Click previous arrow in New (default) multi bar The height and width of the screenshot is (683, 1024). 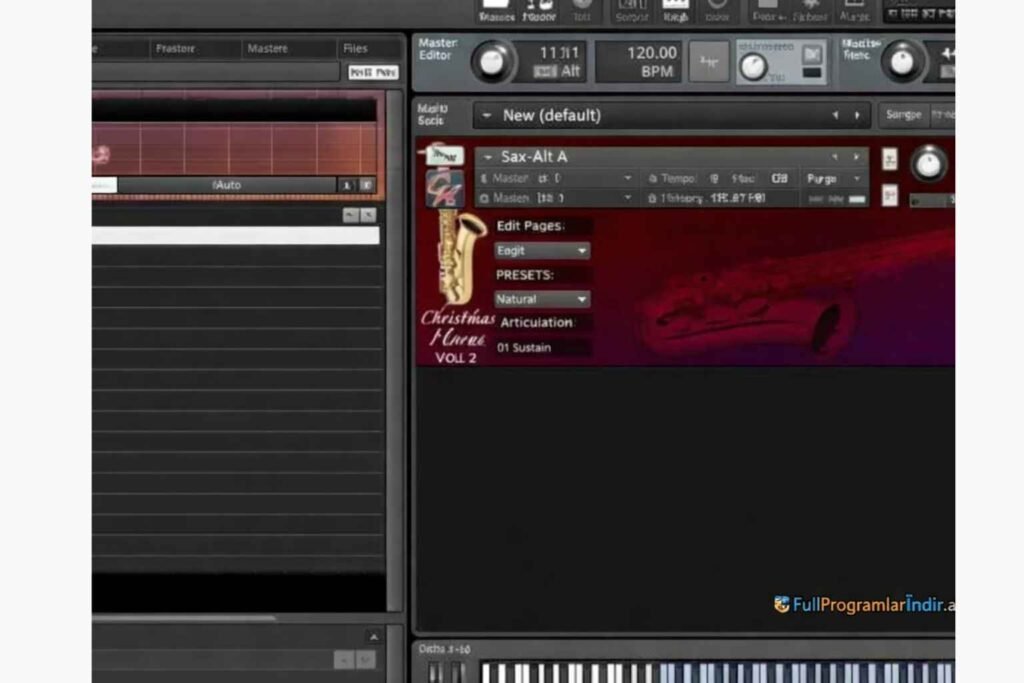click(x=835, y=116)
